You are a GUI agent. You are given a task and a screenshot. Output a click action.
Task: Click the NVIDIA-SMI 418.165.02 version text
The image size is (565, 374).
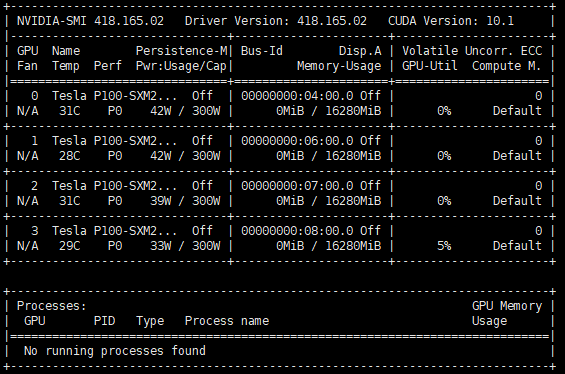90,21
